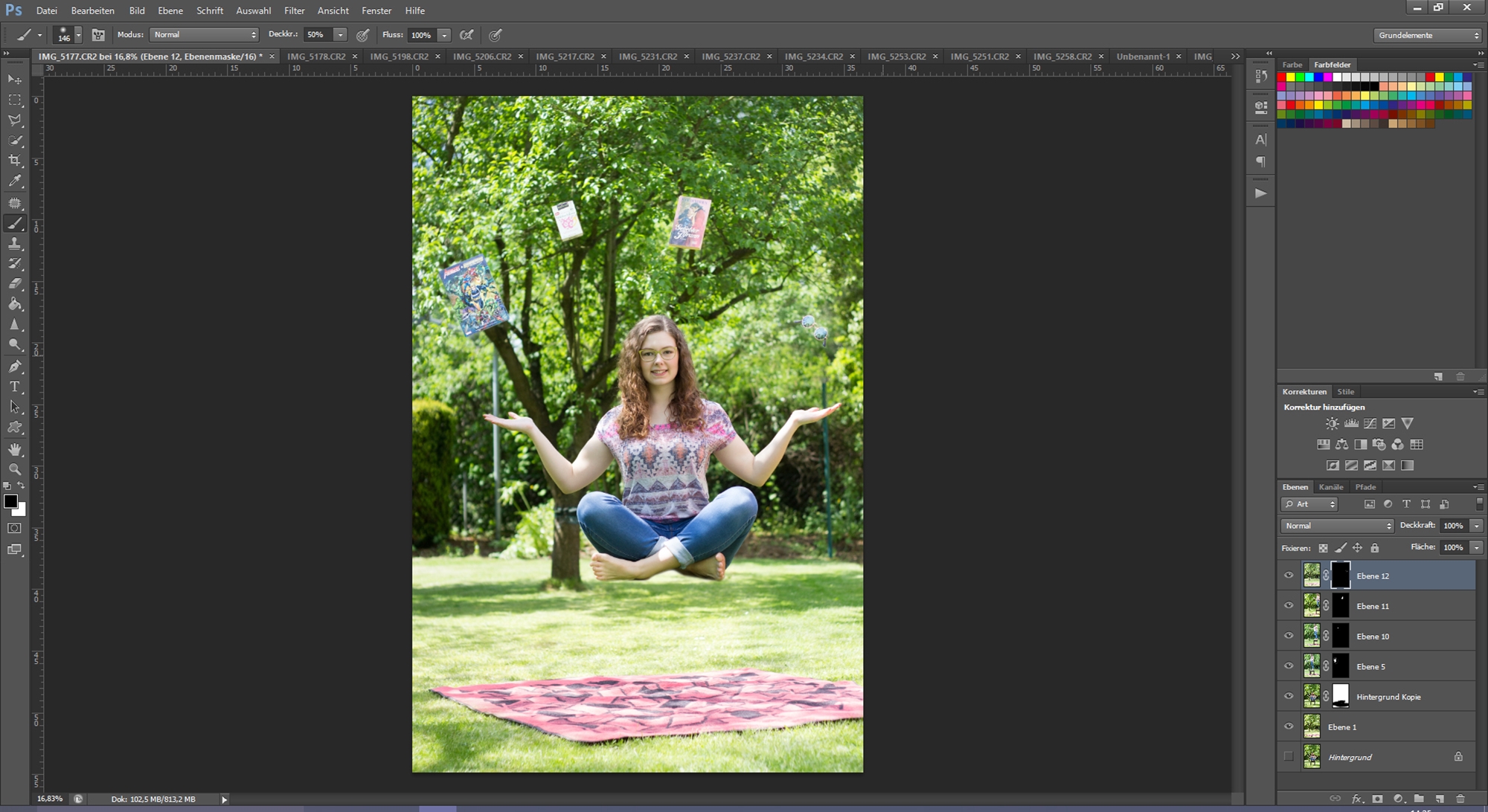Show the Hintergrund layer
The image size is (1488, 812).
[1289, 757]
